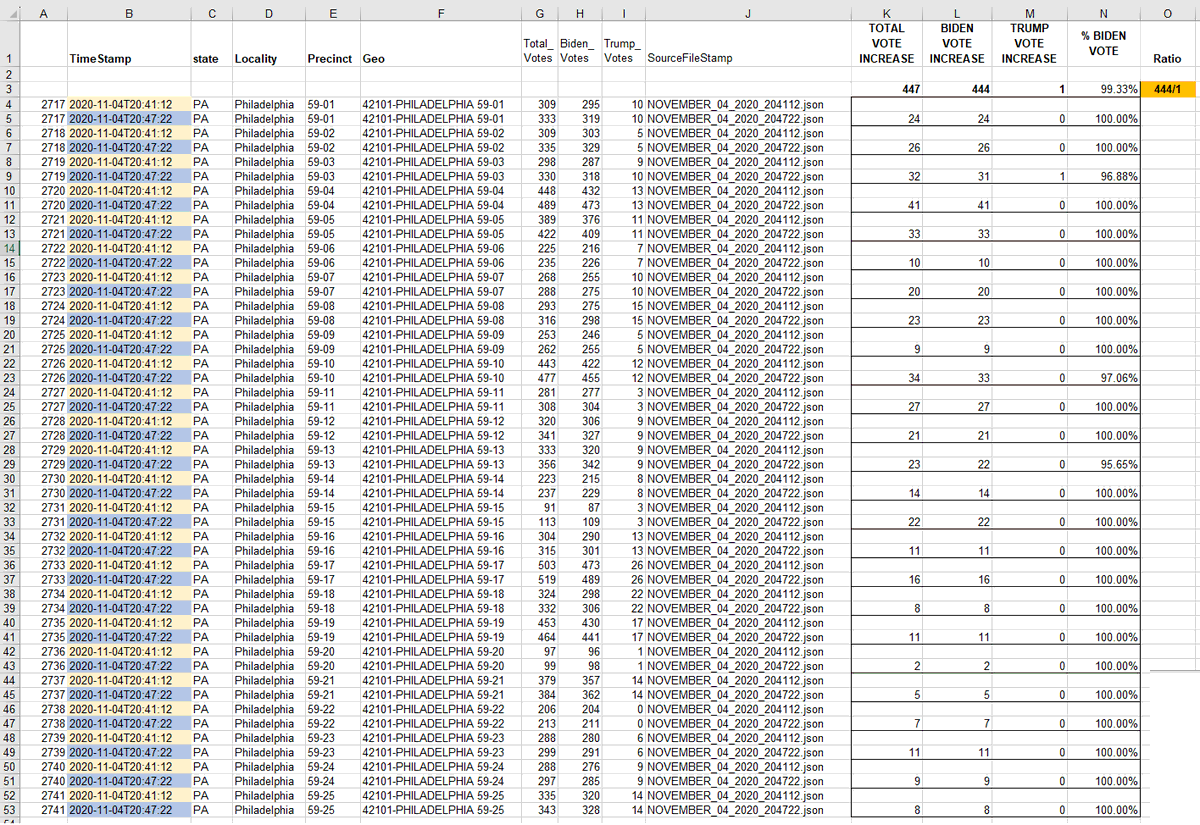This screenshot has height=825, width=1200.
Task: Select total votes cell showing 503
Action: [539, 565]
